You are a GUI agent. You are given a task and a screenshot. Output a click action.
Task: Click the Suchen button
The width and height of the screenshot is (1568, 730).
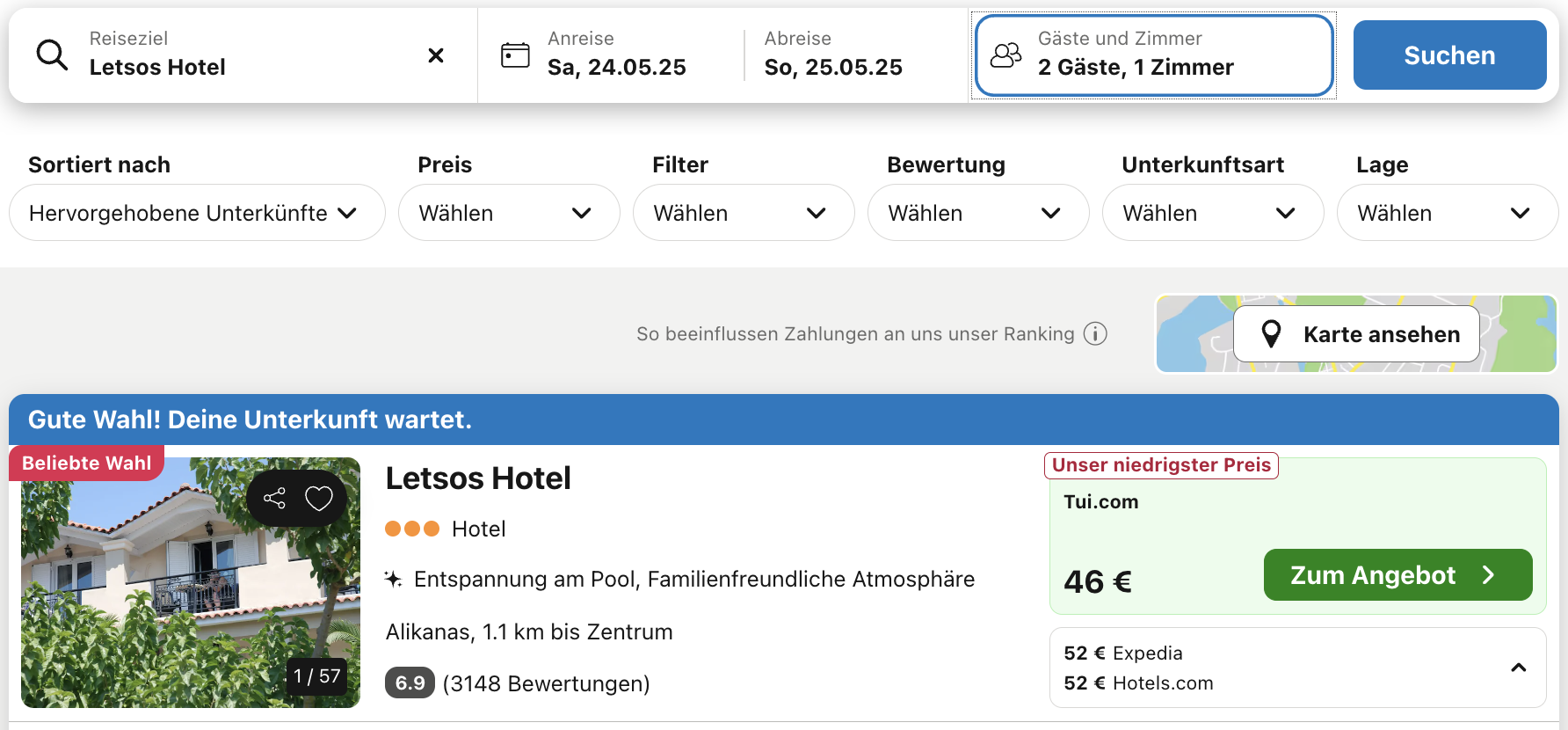[1449, 55]
